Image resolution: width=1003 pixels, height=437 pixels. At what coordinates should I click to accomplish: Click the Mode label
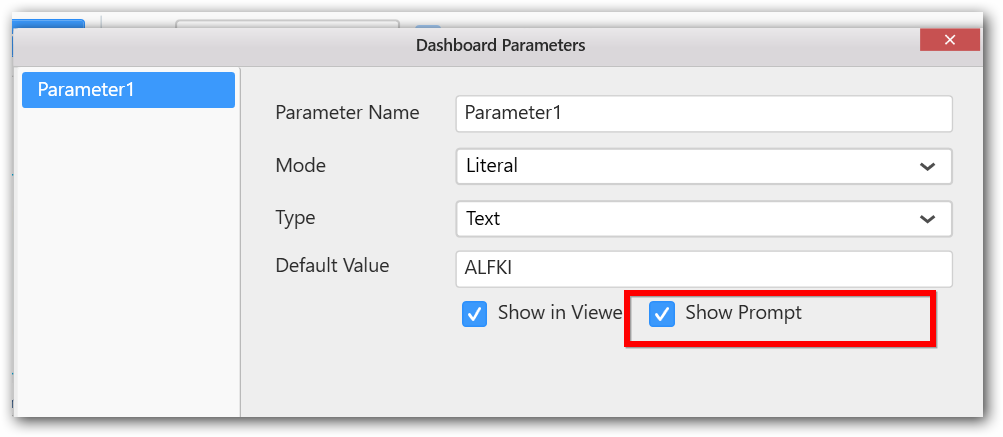click(301, 165)
